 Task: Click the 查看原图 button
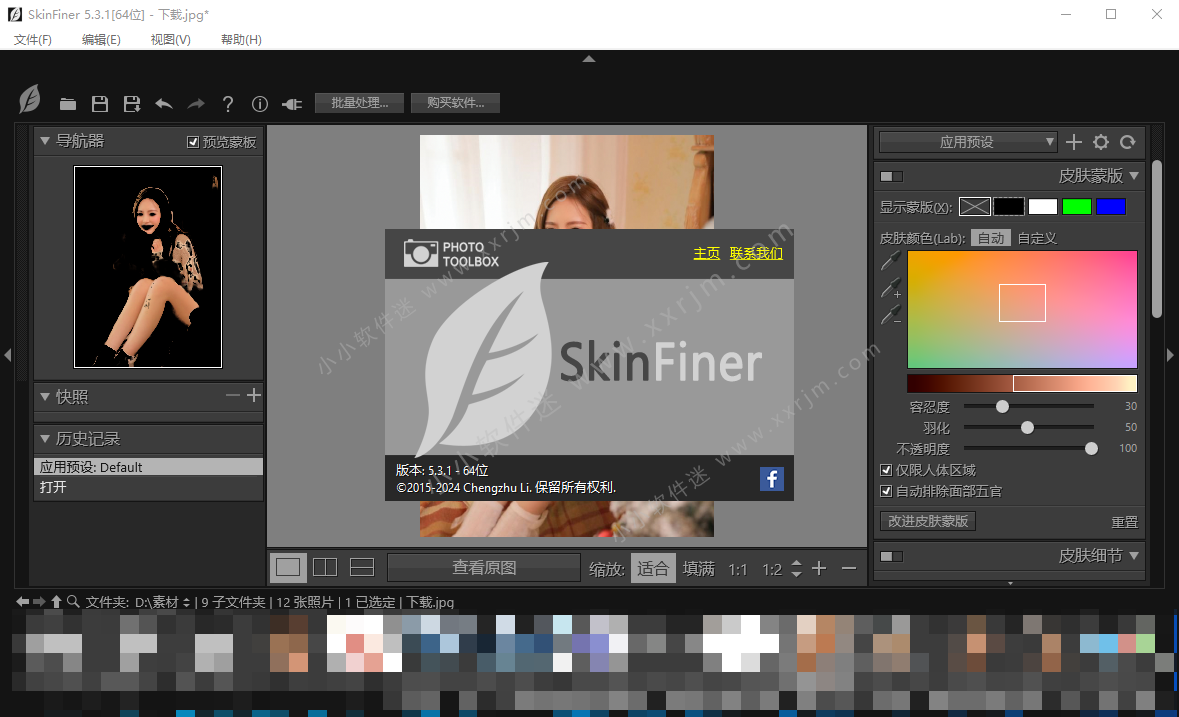[483, 567]
